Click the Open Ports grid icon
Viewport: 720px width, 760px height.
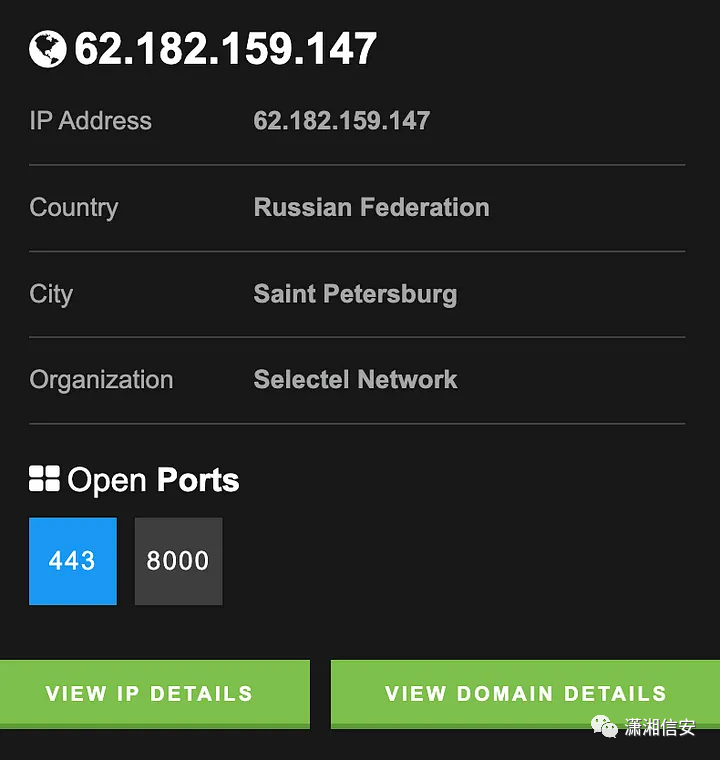pos(44,480)
